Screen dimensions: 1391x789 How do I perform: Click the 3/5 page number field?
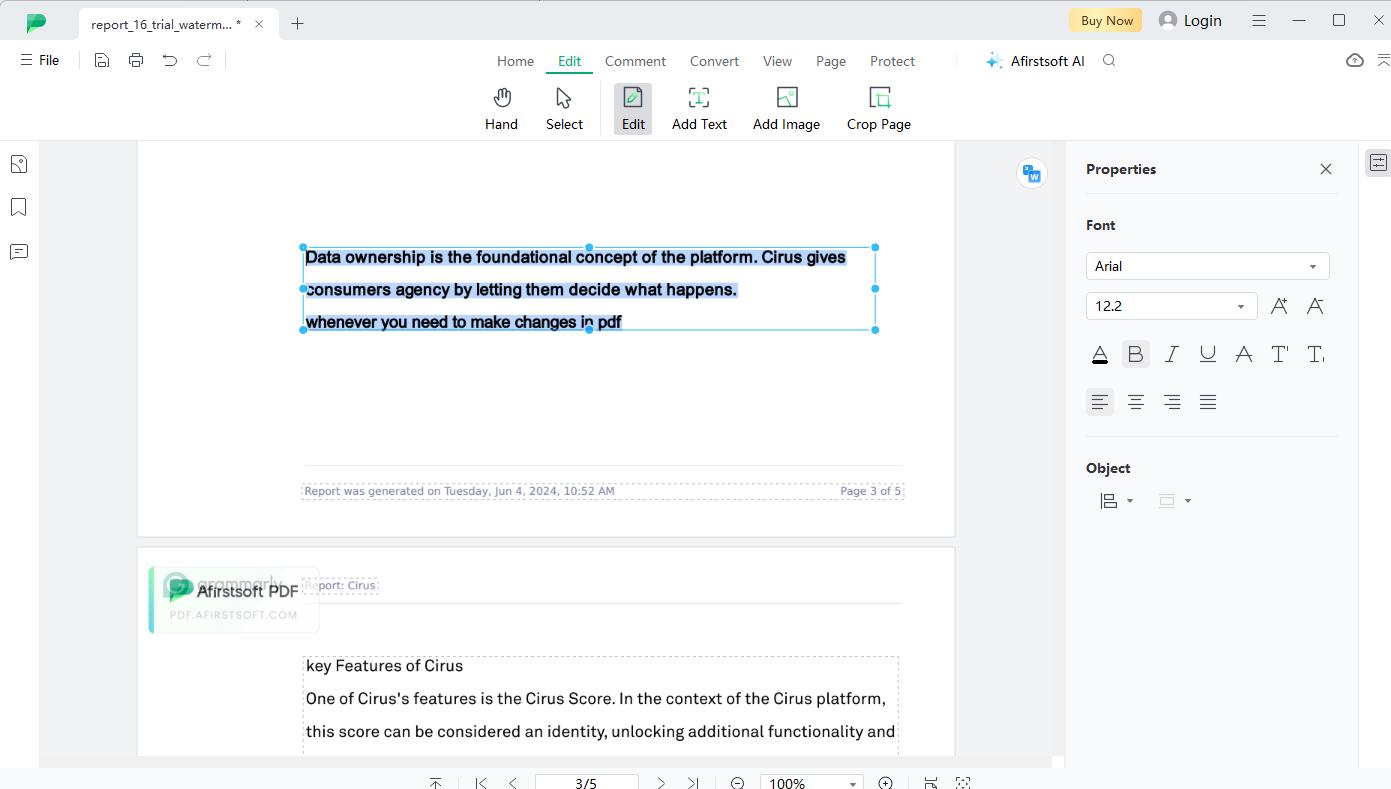coord(586,783)
